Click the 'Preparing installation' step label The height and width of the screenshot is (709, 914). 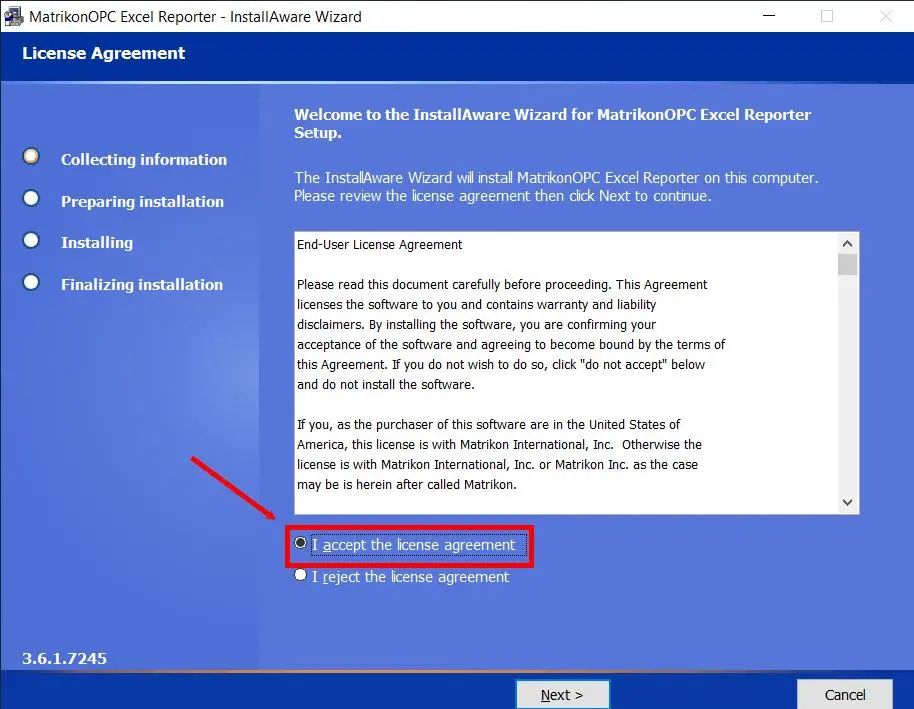(x=142, y=201)
